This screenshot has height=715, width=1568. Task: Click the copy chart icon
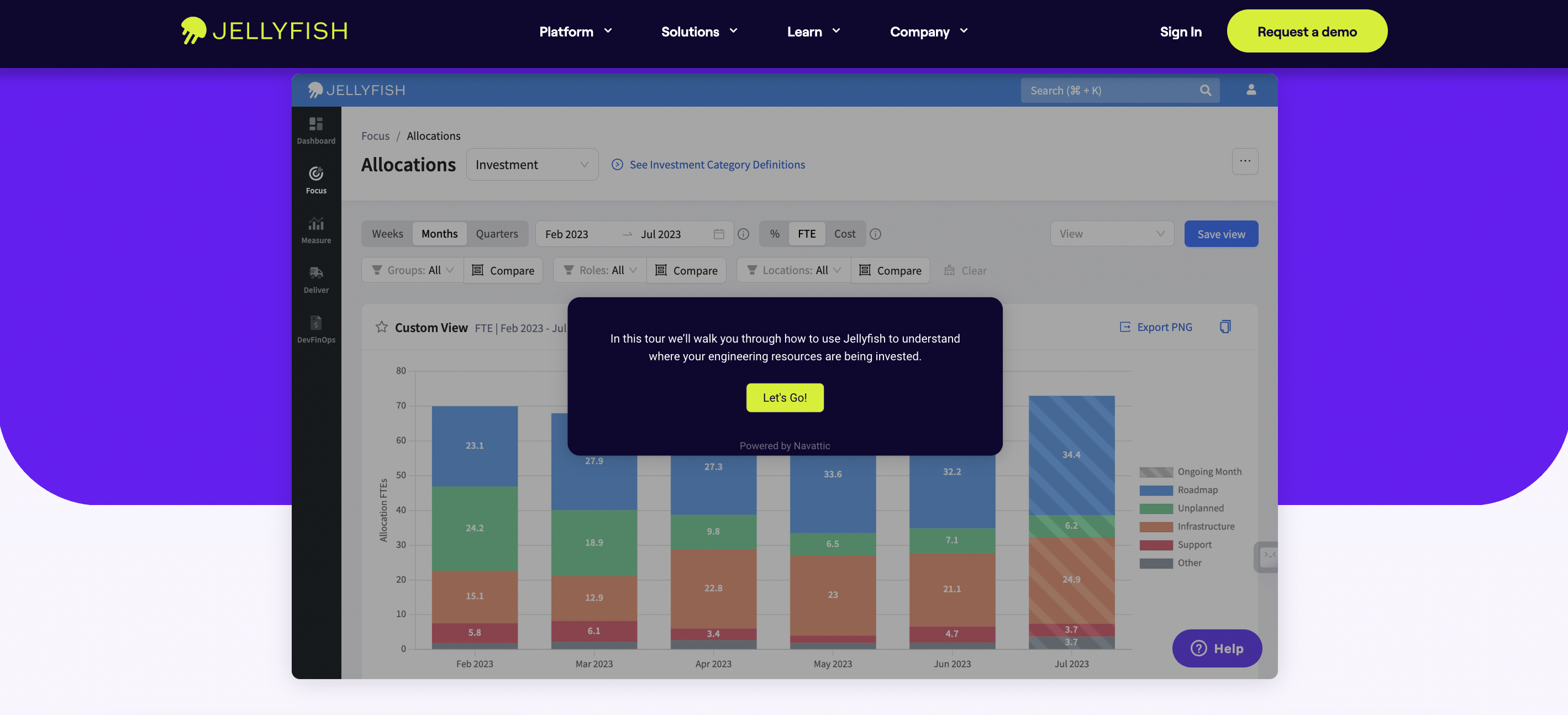click(1225, 327)
